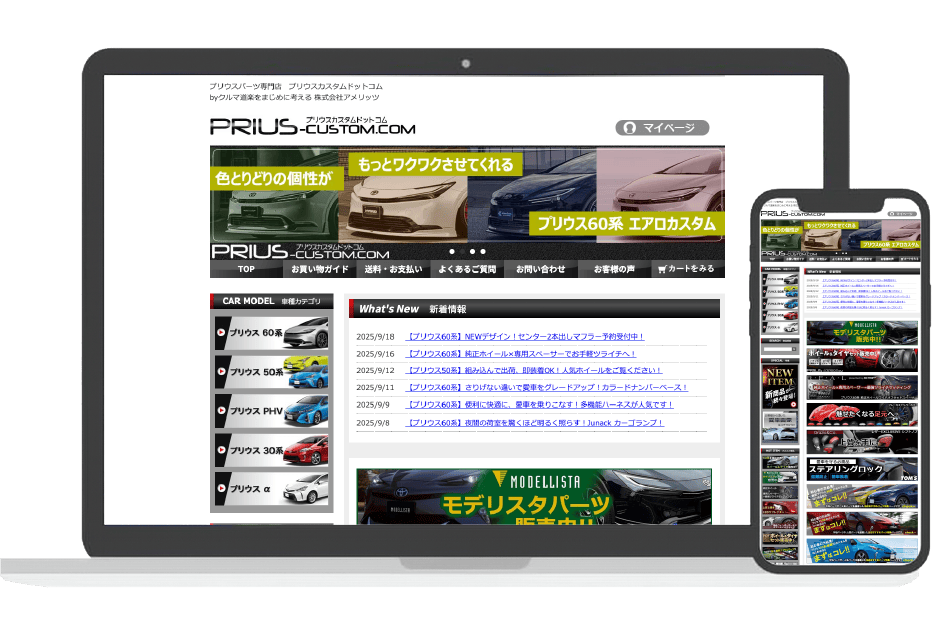
Task: Tap the ステアリングロック banner on the phone
Action: [862, 468]
